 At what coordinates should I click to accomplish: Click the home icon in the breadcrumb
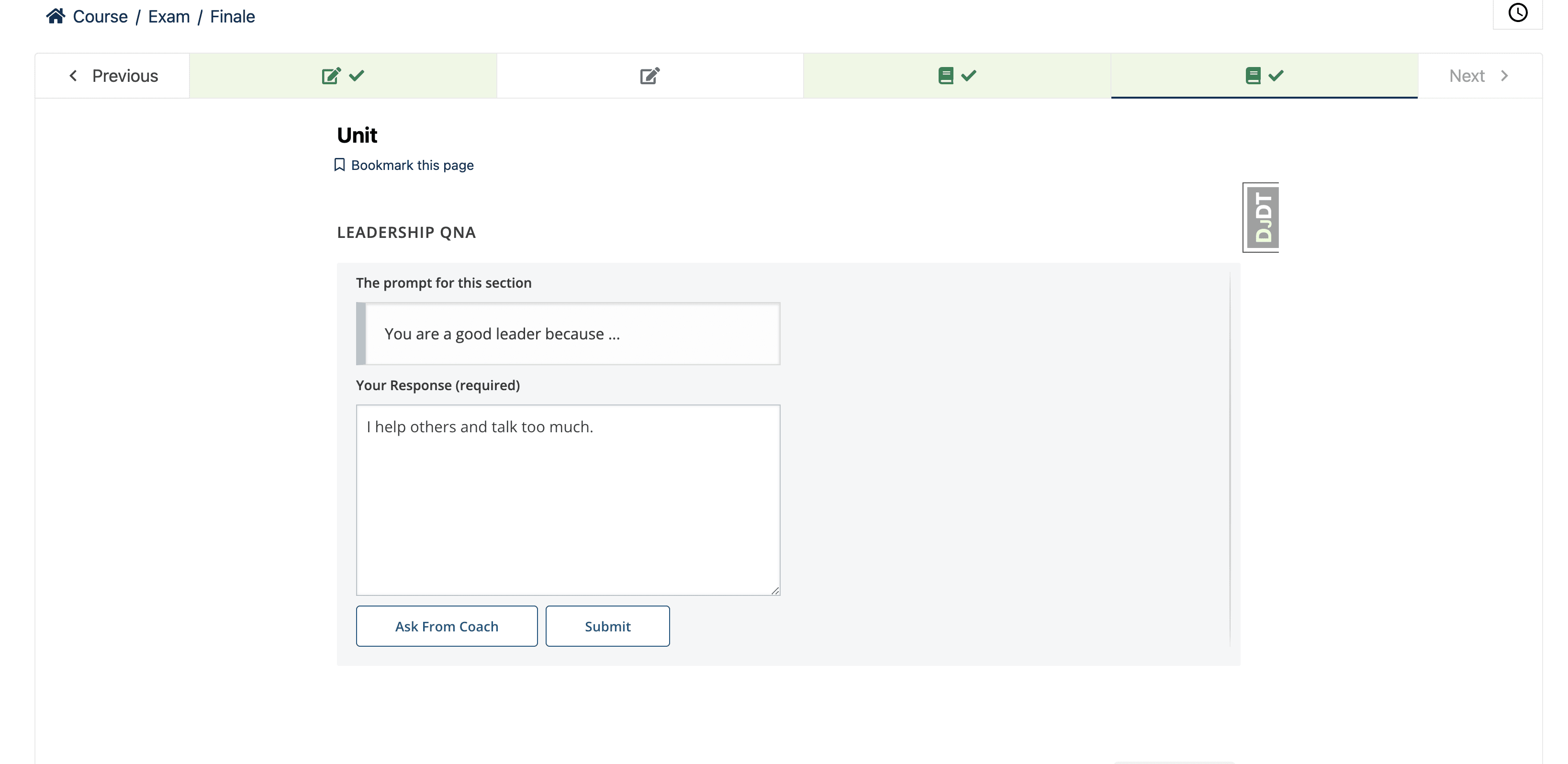[56, 15]
